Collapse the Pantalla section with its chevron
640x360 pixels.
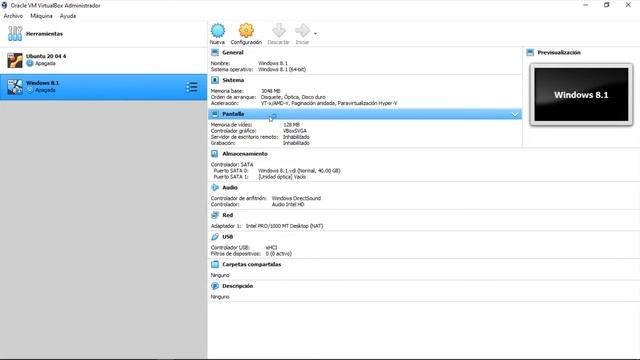click(x=515, y=114)
